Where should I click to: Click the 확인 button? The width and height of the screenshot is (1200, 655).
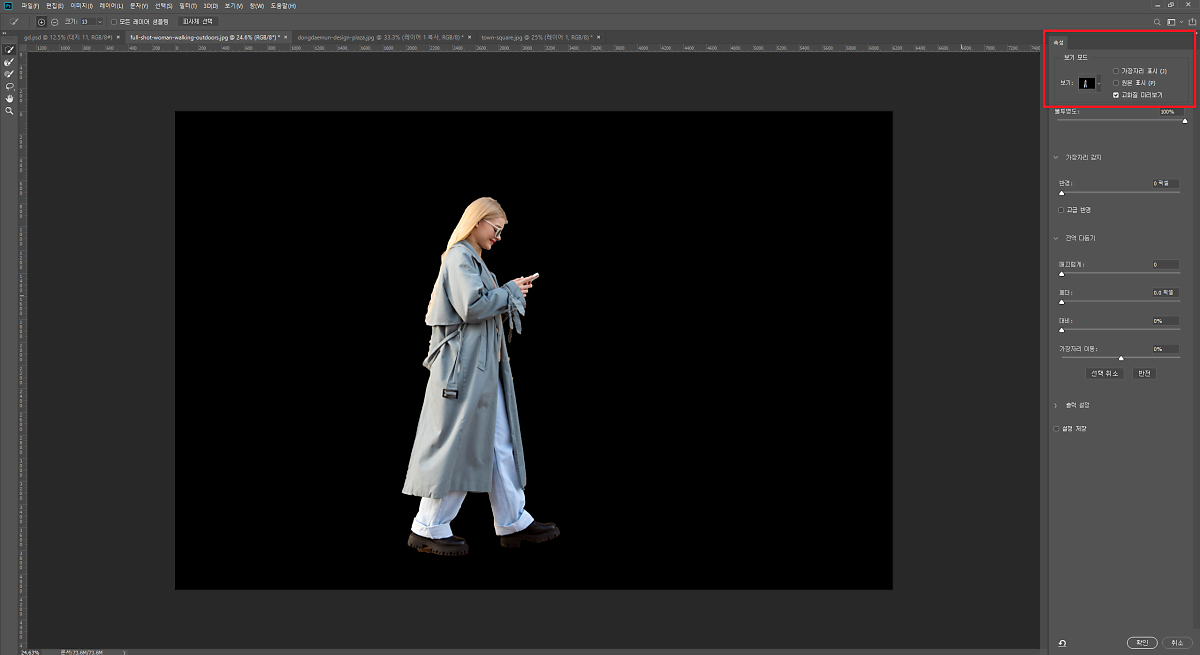1141,642
